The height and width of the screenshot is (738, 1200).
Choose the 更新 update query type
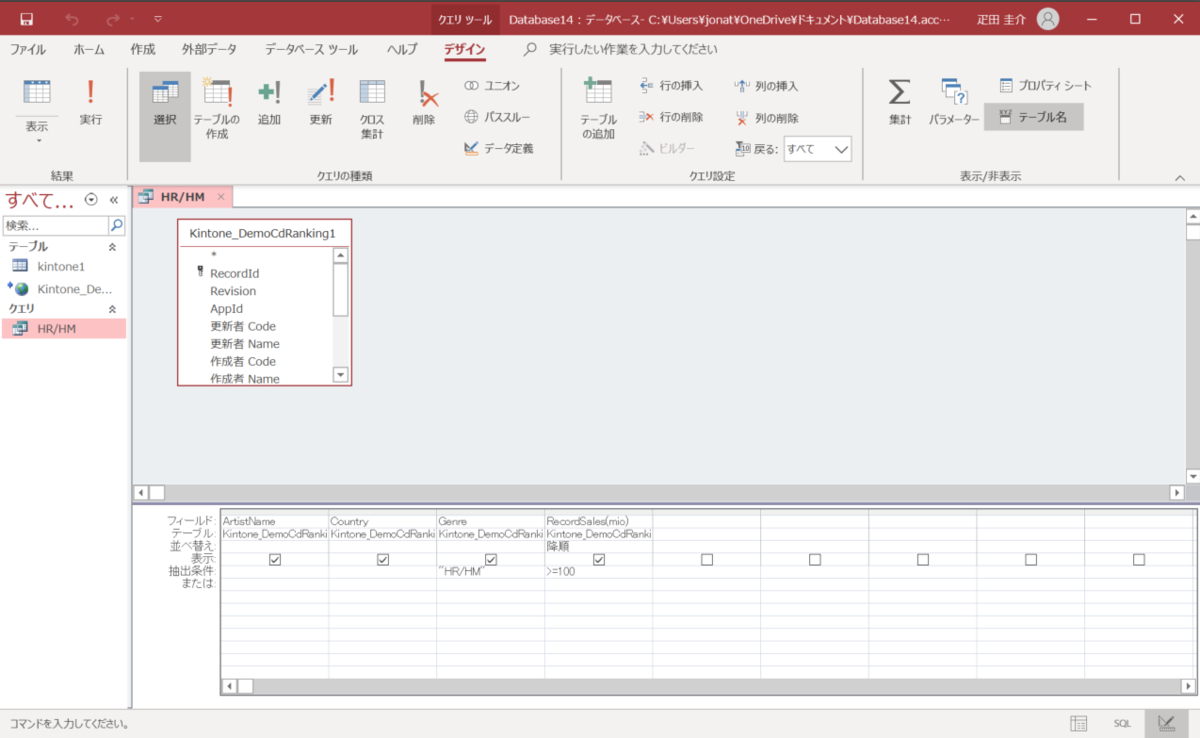(x=320, y=102)
